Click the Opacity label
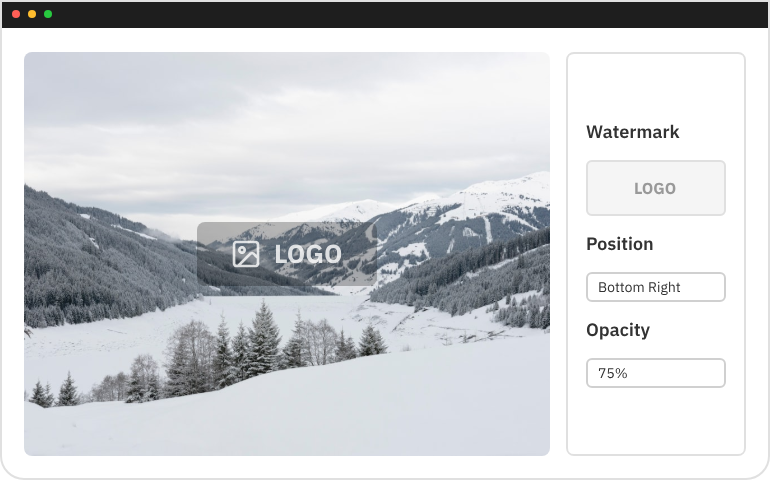The width and height of the screenshot is (770, 480). (x=617, y=330)
